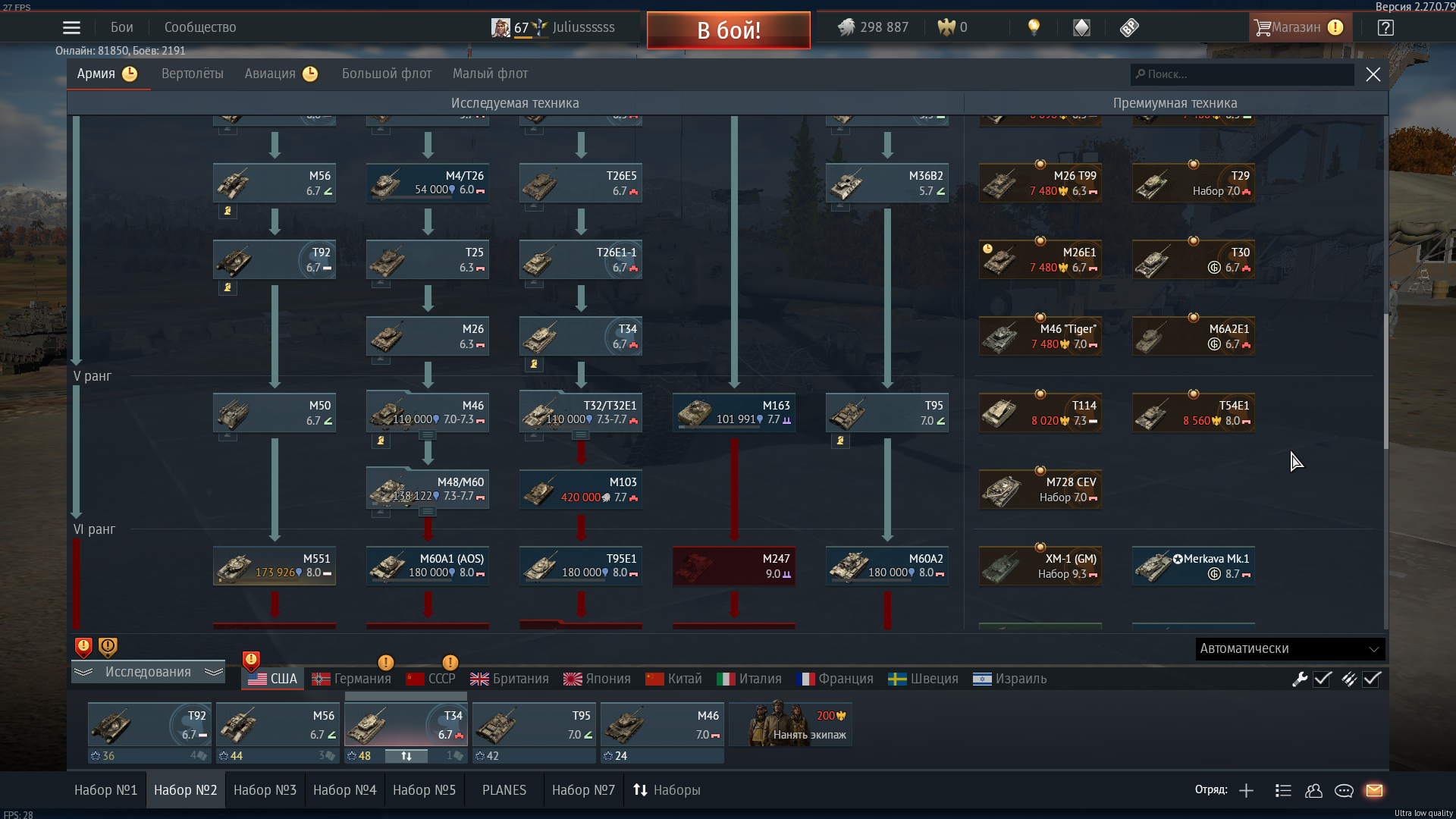Select the Израиль nation
Screen dimensions: 1456x819
click(1010, 679)
